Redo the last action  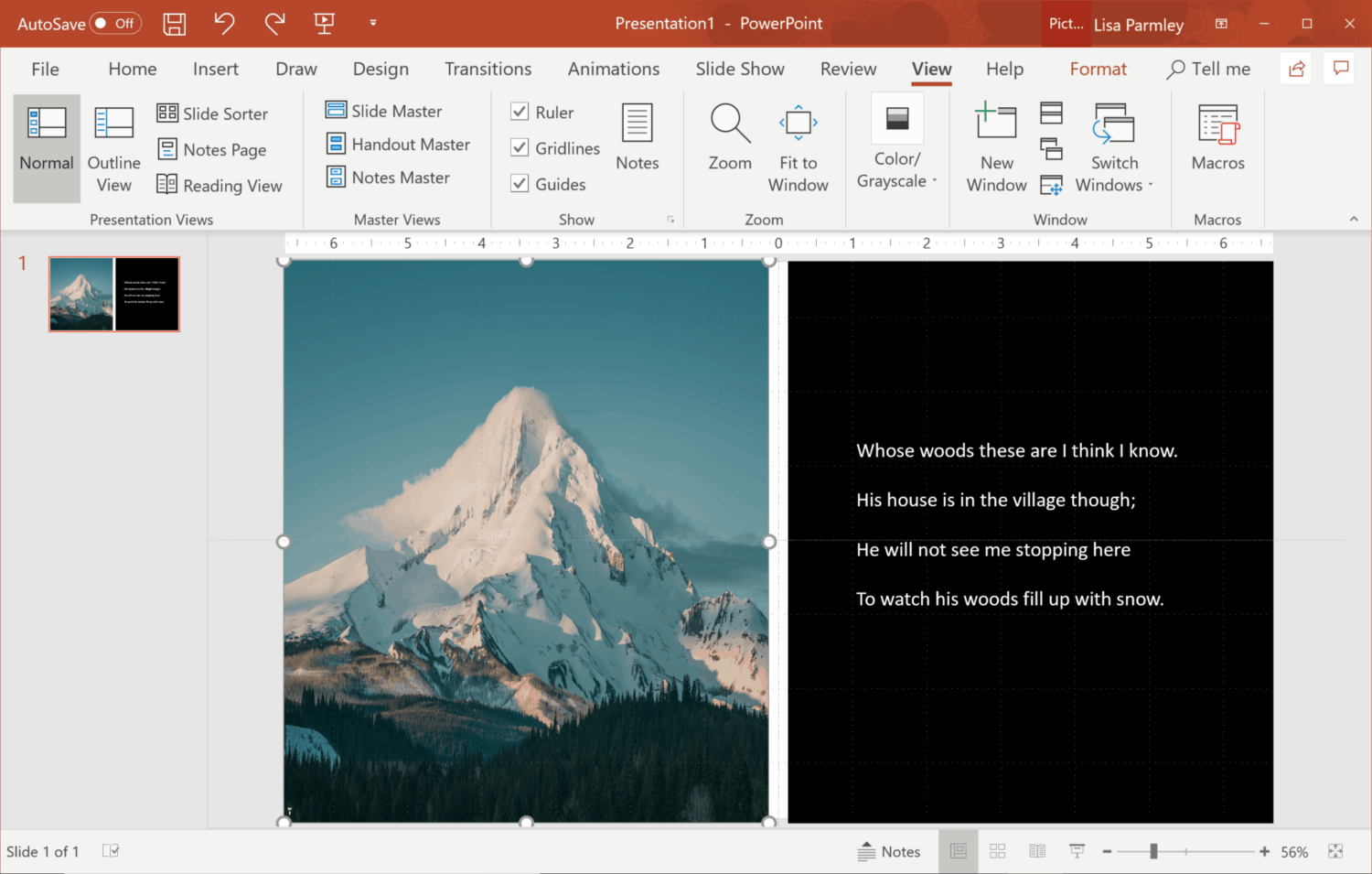click(274, 24)
